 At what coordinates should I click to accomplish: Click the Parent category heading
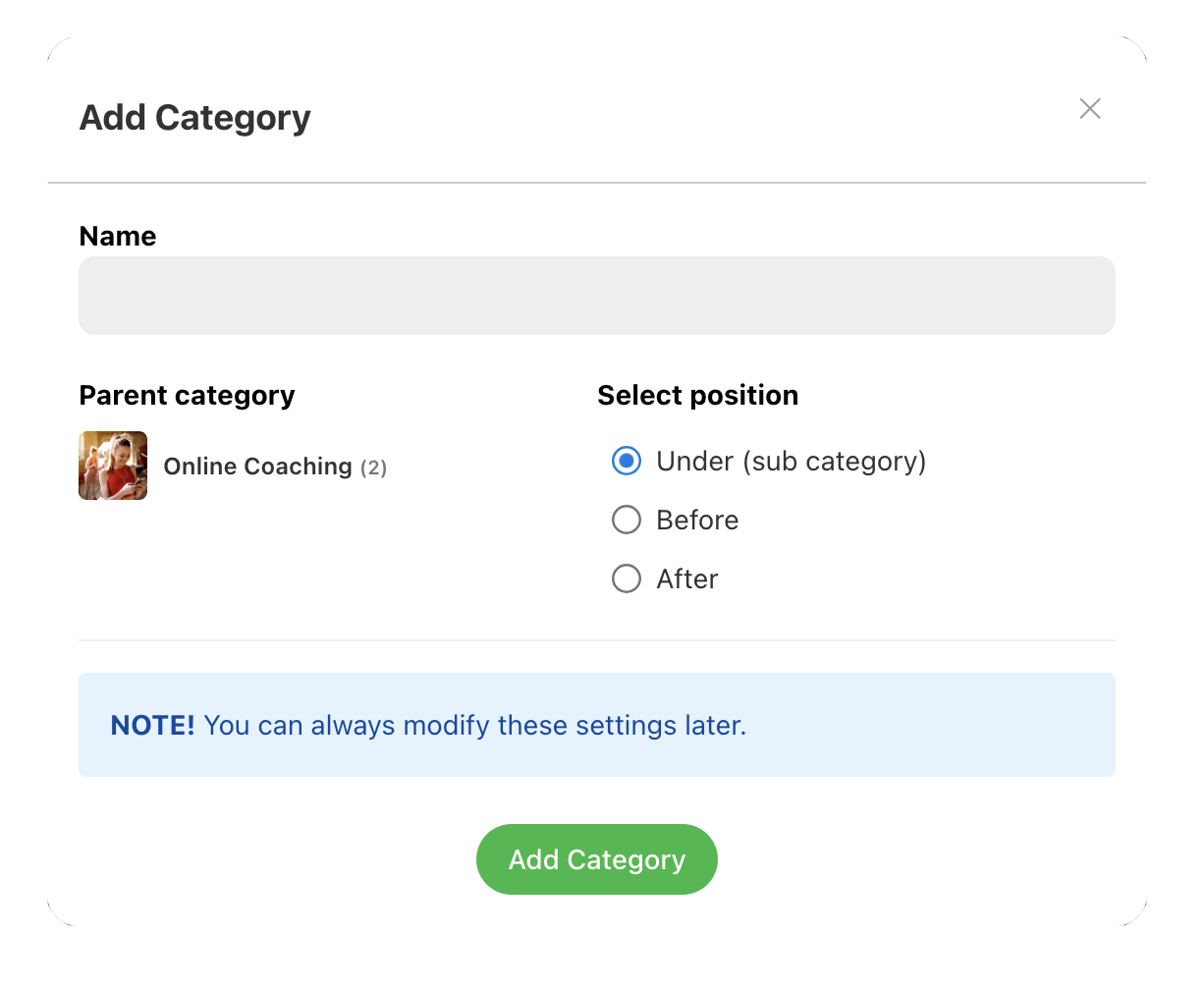[187, 395]
